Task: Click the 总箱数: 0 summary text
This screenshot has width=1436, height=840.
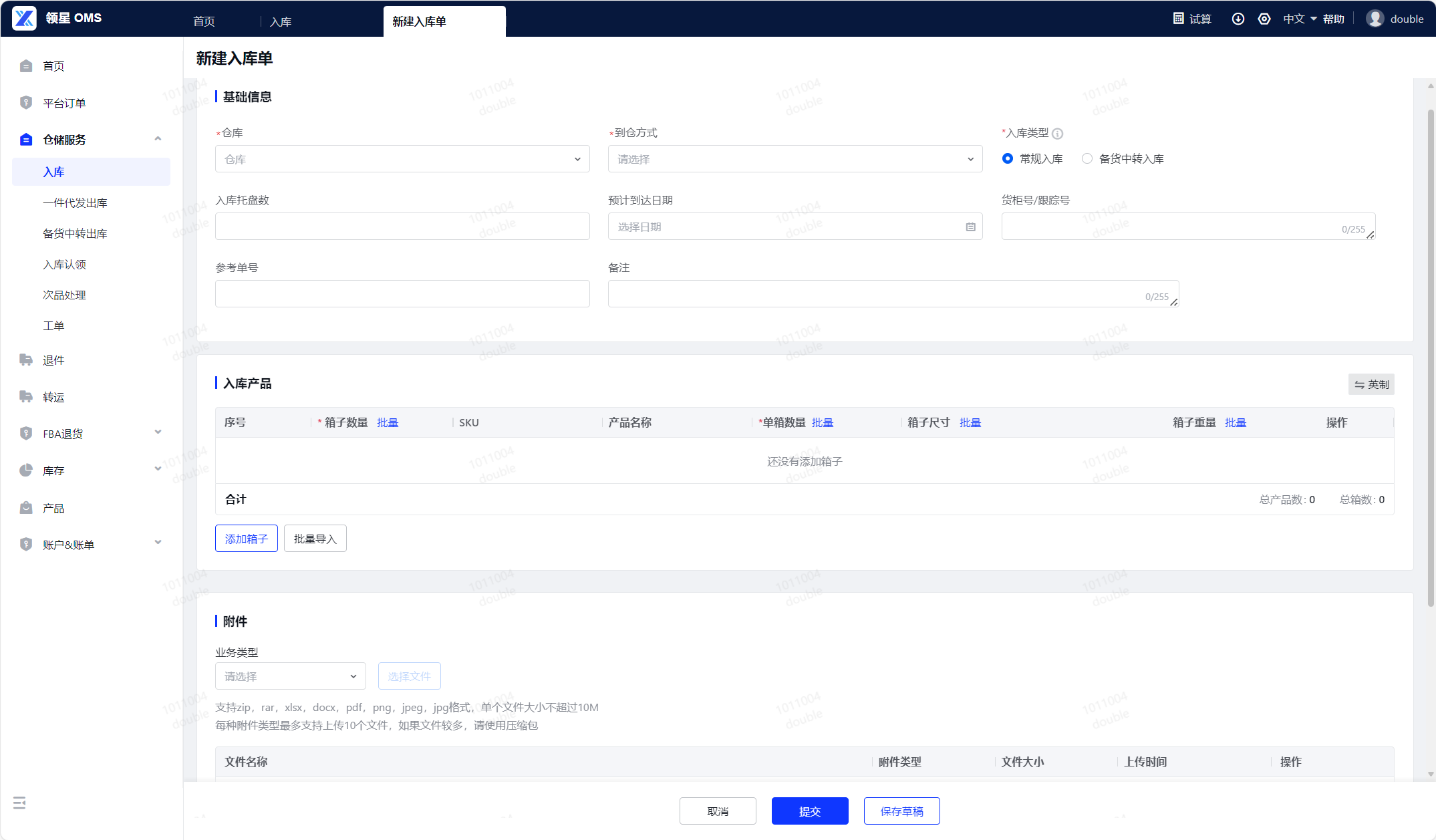Action: pos(1362,499)
